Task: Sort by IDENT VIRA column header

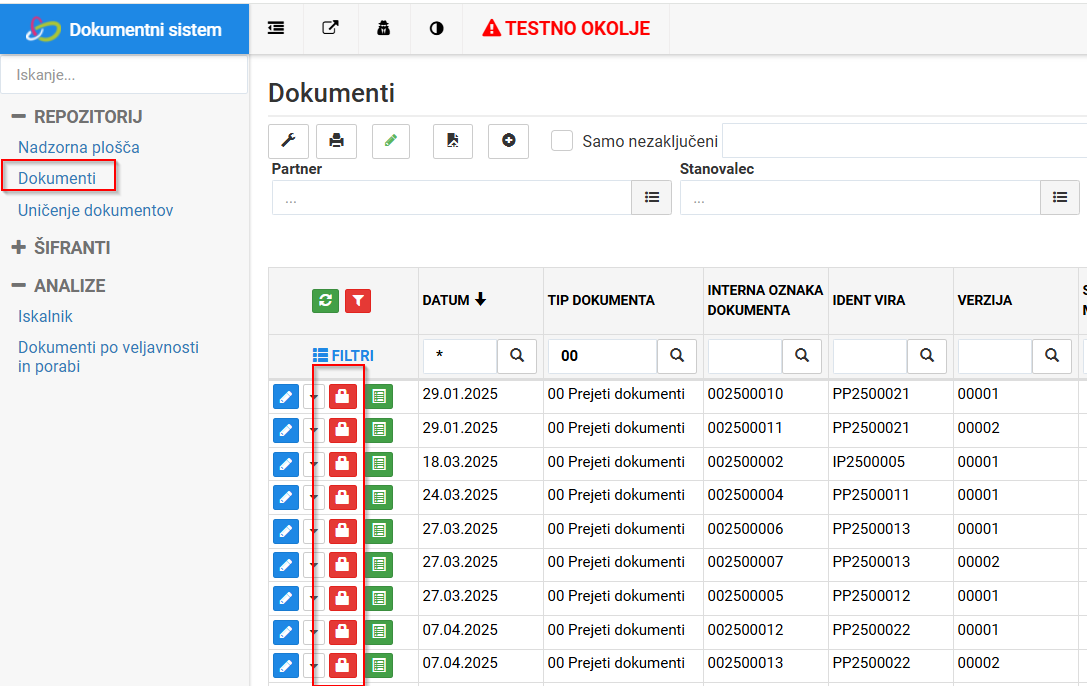Action: click(x=869, y=300)
